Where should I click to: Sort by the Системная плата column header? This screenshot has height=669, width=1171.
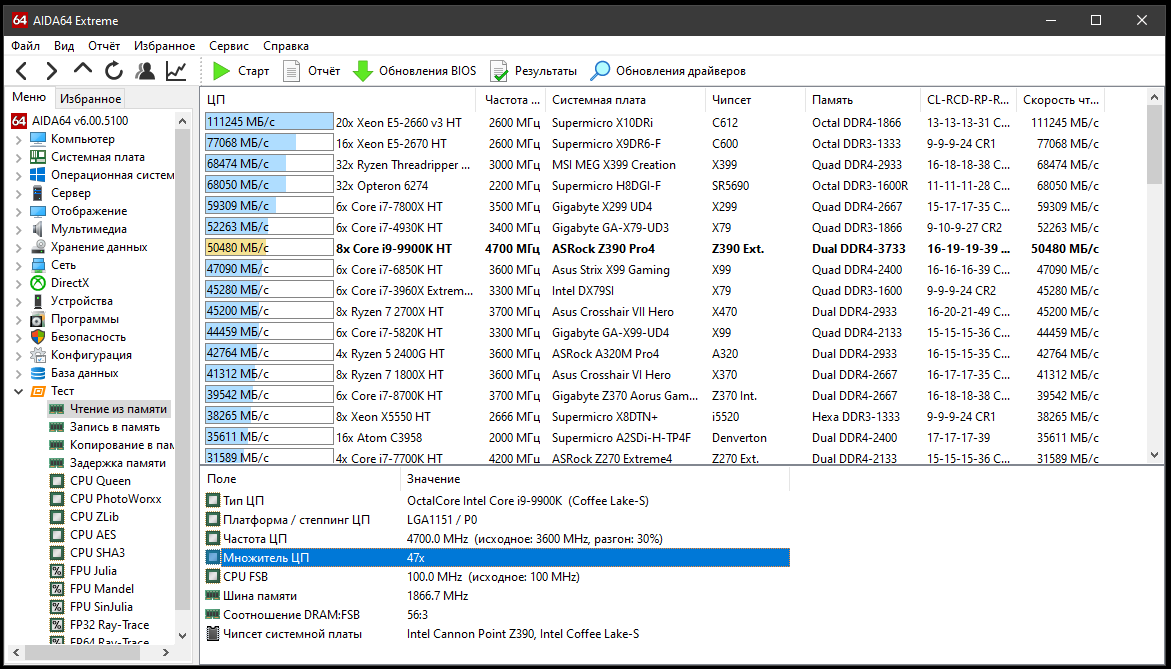pos(624,99)
